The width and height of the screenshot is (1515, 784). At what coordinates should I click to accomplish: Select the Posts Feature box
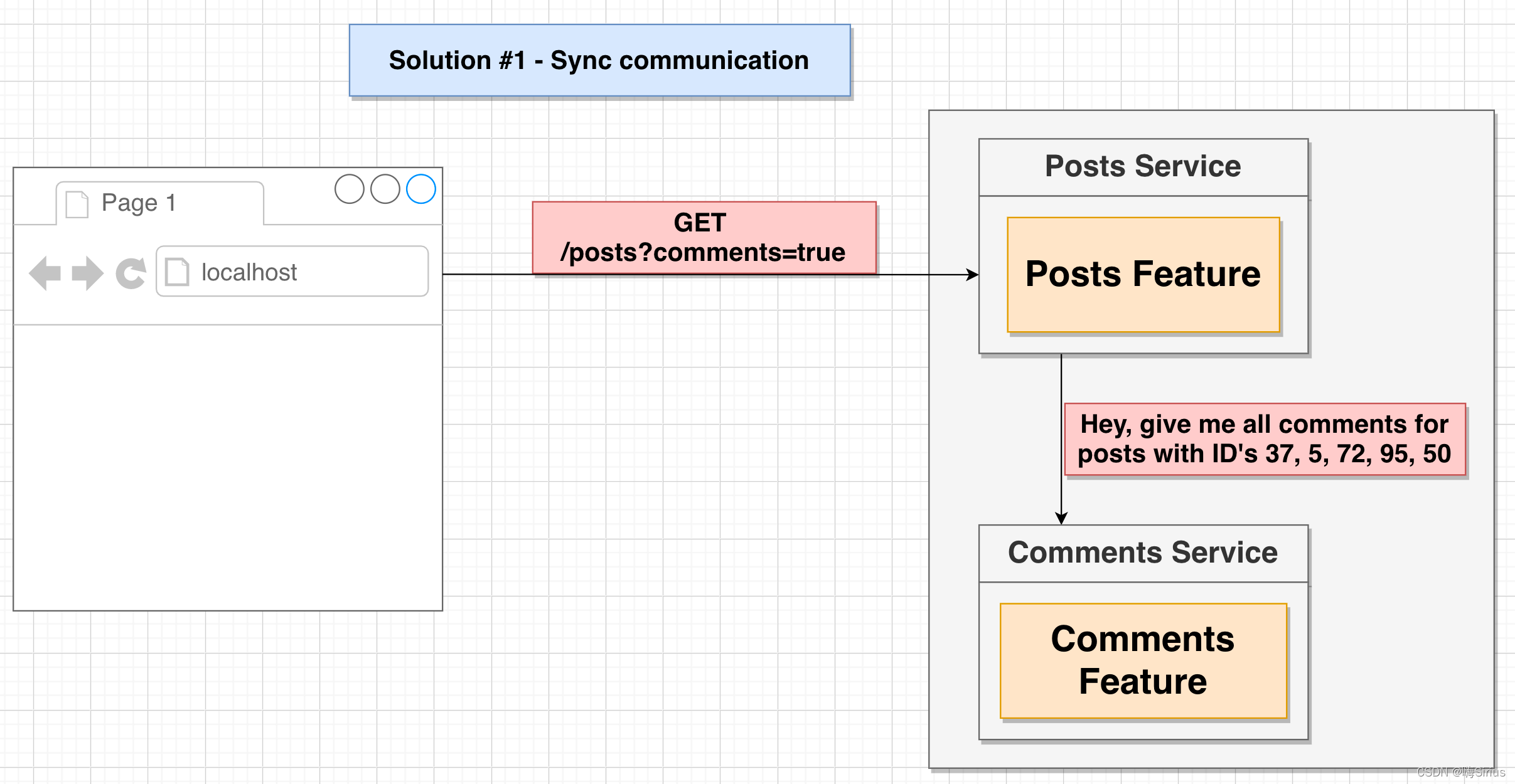pos(1143,275)
